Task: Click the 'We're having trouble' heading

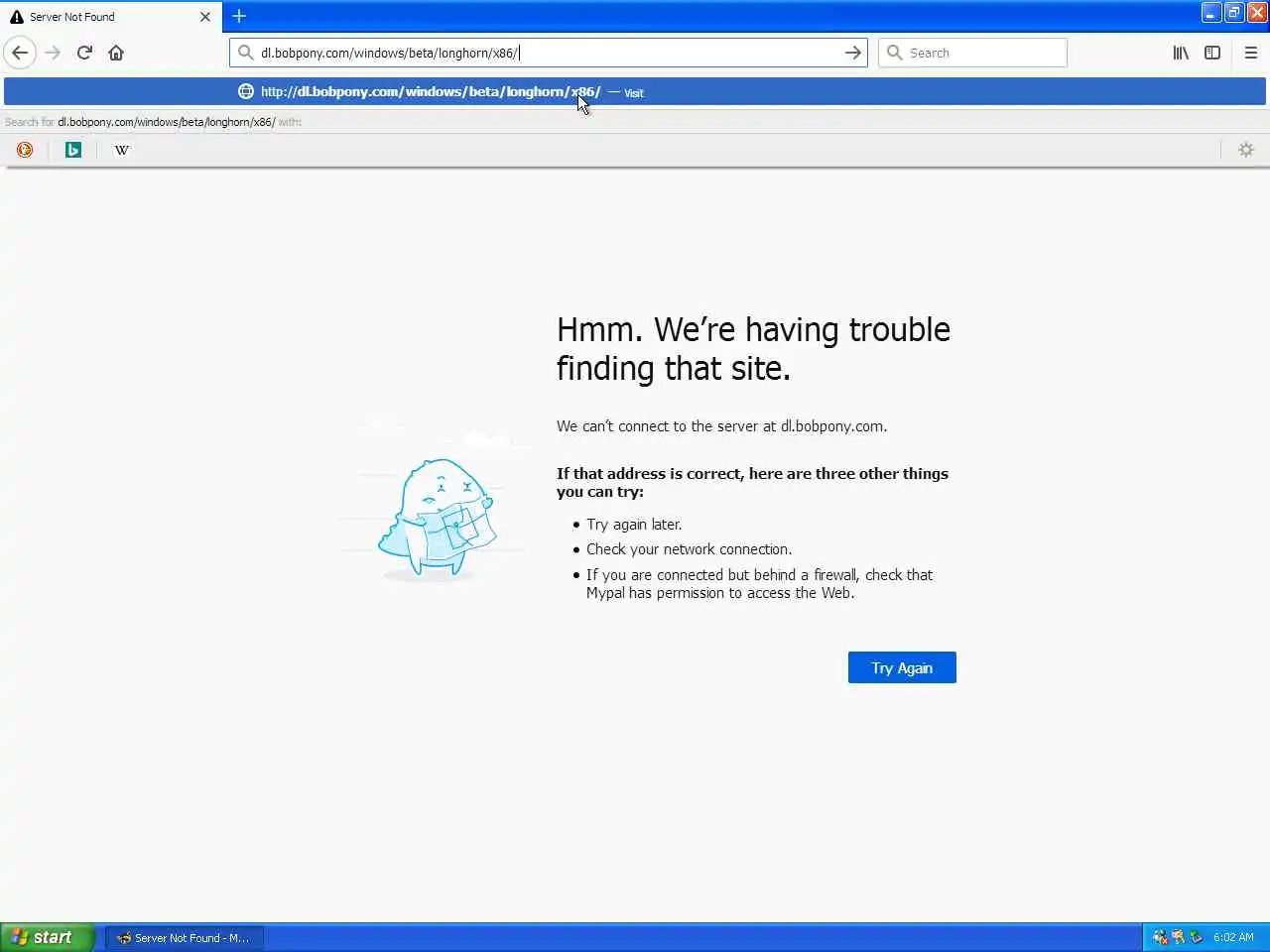Action: (x=753, y=349)
